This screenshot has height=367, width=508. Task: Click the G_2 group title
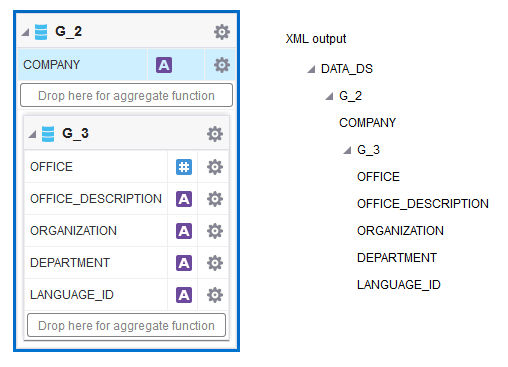click(x=68, y=32)
